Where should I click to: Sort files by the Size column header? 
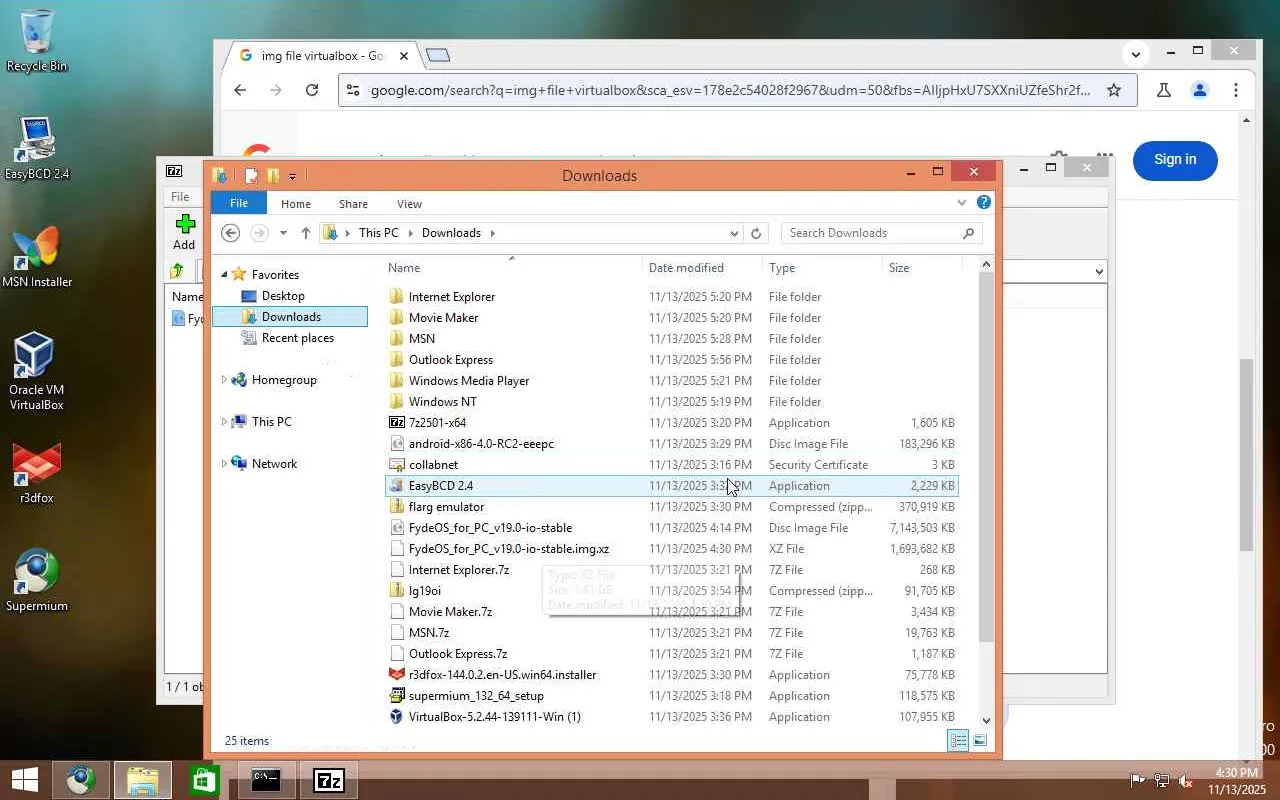pyautogui.click(x=921, y=268)
